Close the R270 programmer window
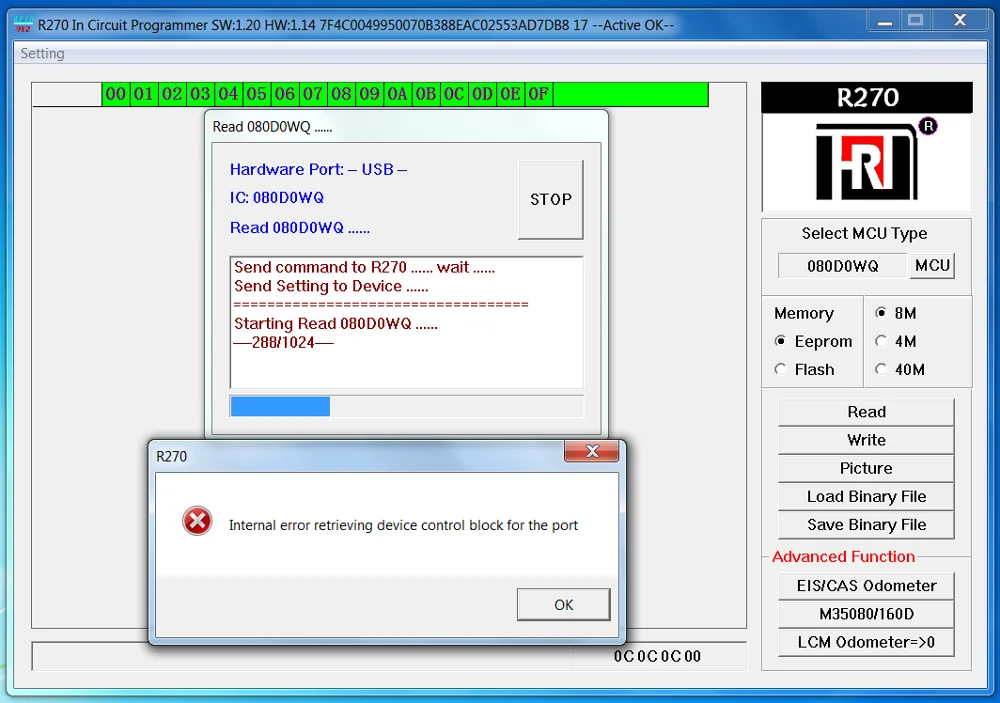 pos(960,21)
